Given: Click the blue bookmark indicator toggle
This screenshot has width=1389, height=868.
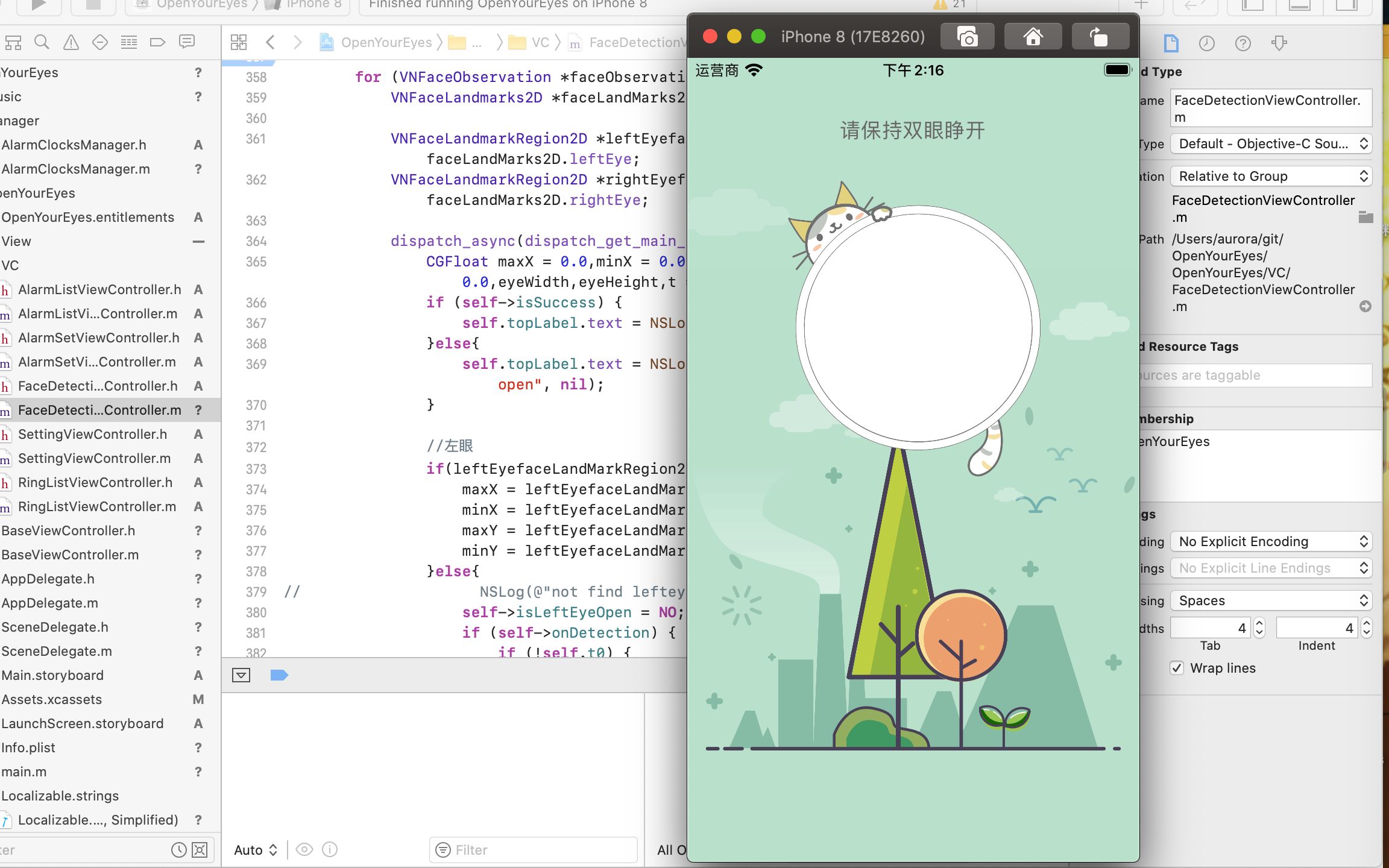Looking at the screenshot, I should pos(279,675).
